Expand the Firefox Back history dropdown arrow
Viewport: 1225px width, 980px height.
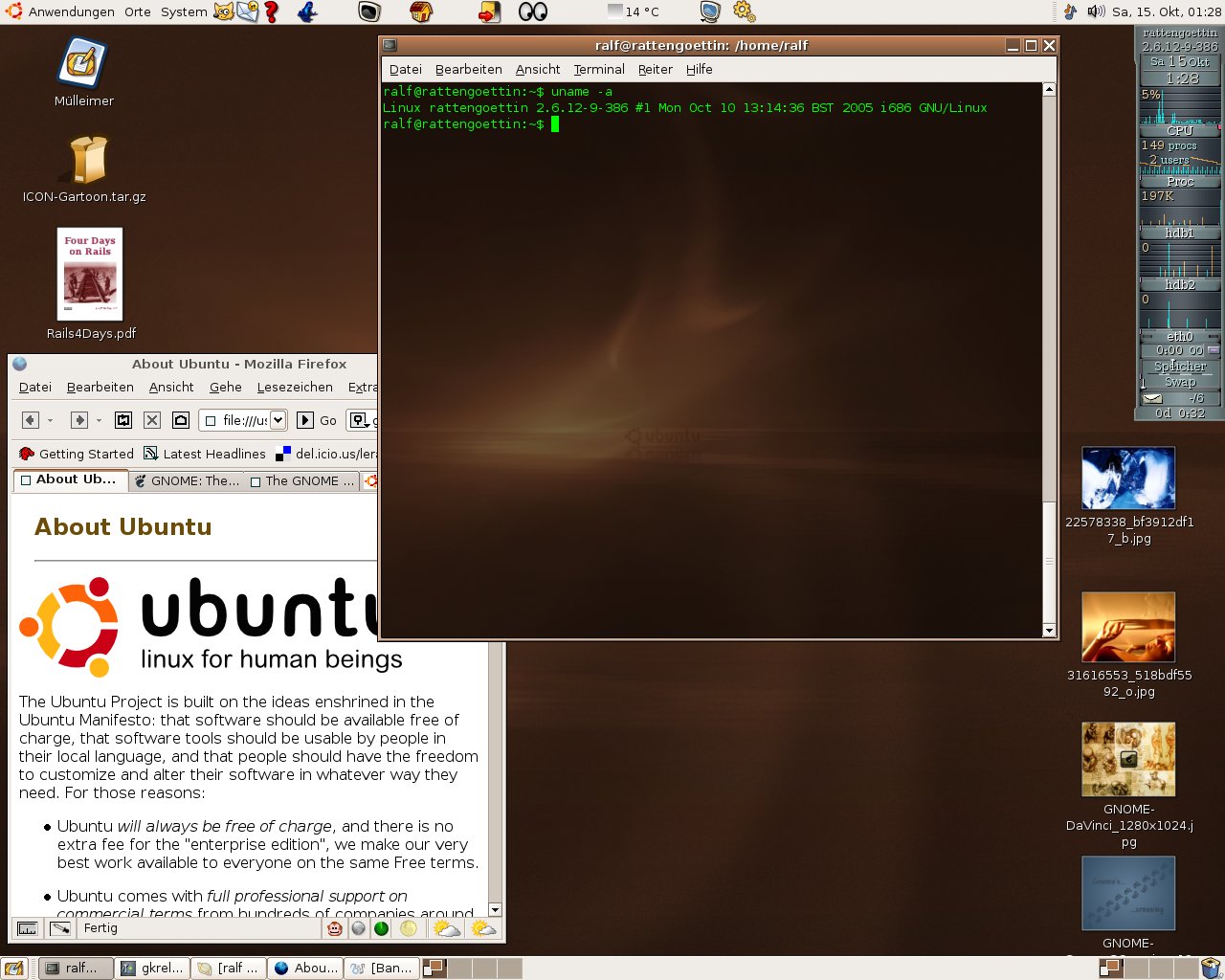(50, 420)
